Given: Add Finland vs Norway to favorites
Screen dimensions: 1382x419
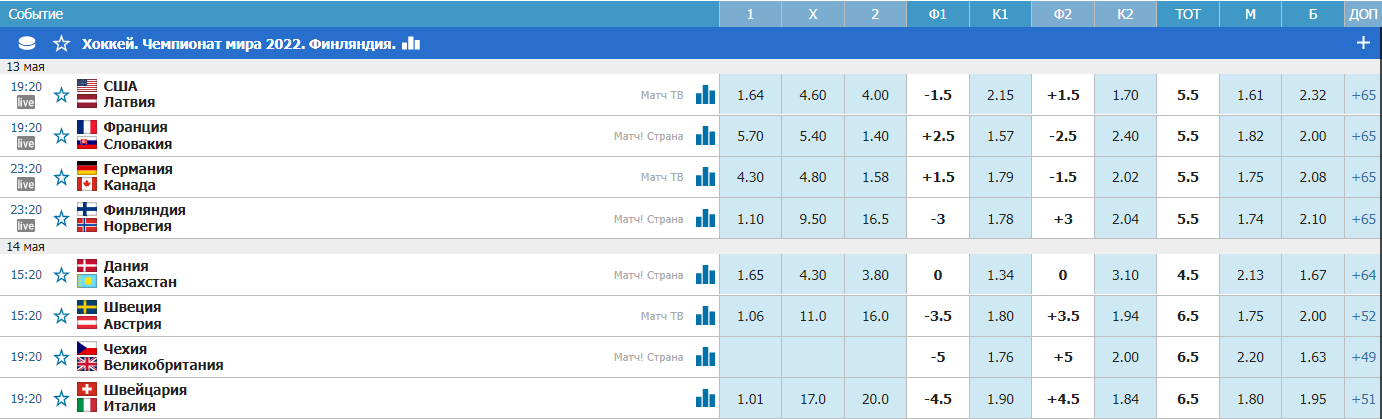Looking at the screenshot, I should (x=62, y=219).
